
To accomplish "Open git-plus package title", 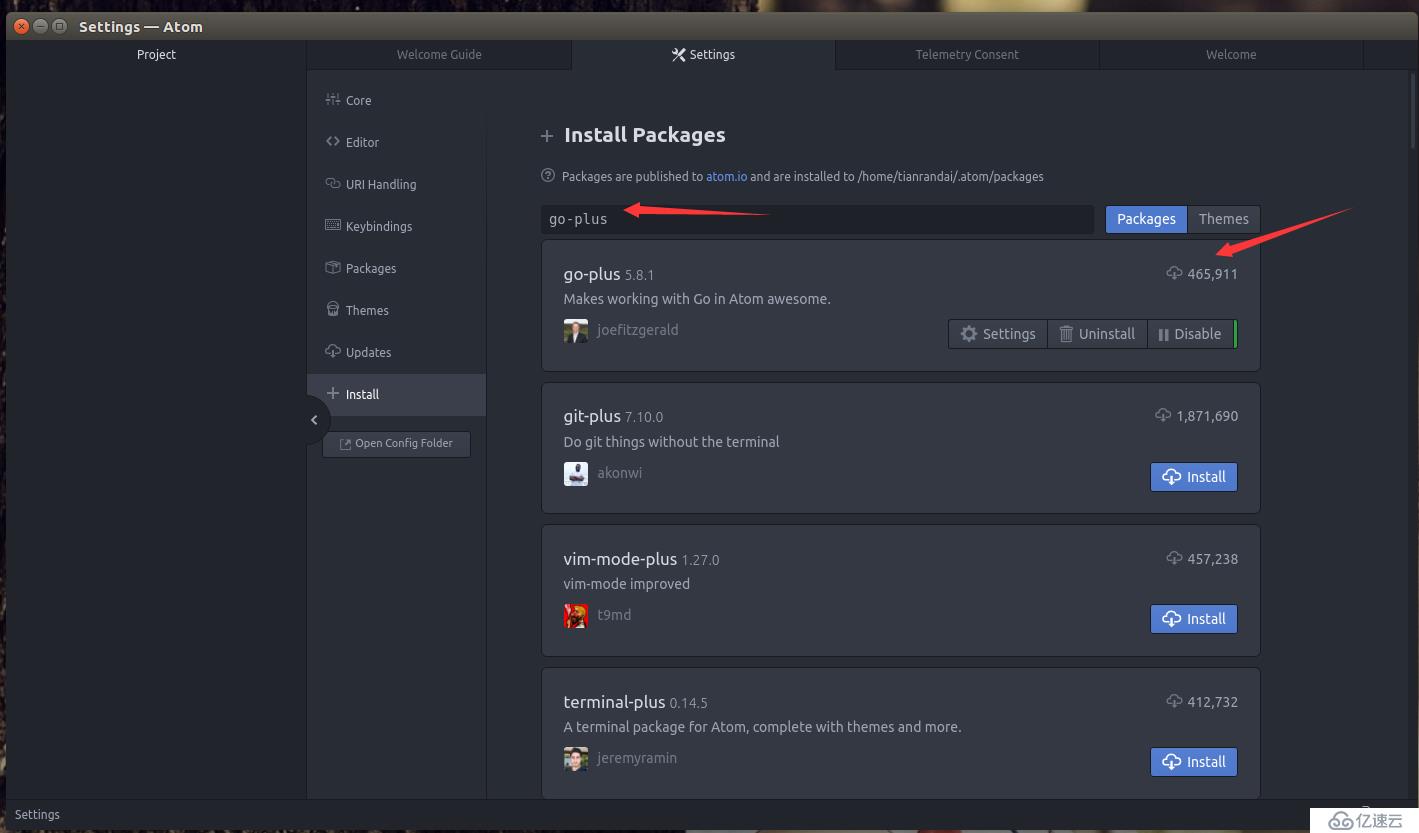I will click(x=592, y=416).
